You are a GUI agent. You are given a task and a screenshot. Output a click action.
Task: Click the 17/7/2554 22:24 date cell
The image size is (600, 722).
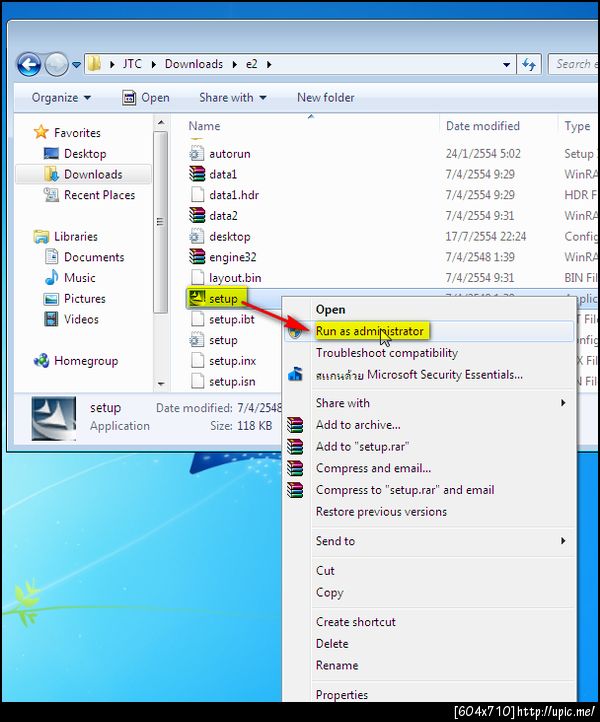[x=486, y=237]
